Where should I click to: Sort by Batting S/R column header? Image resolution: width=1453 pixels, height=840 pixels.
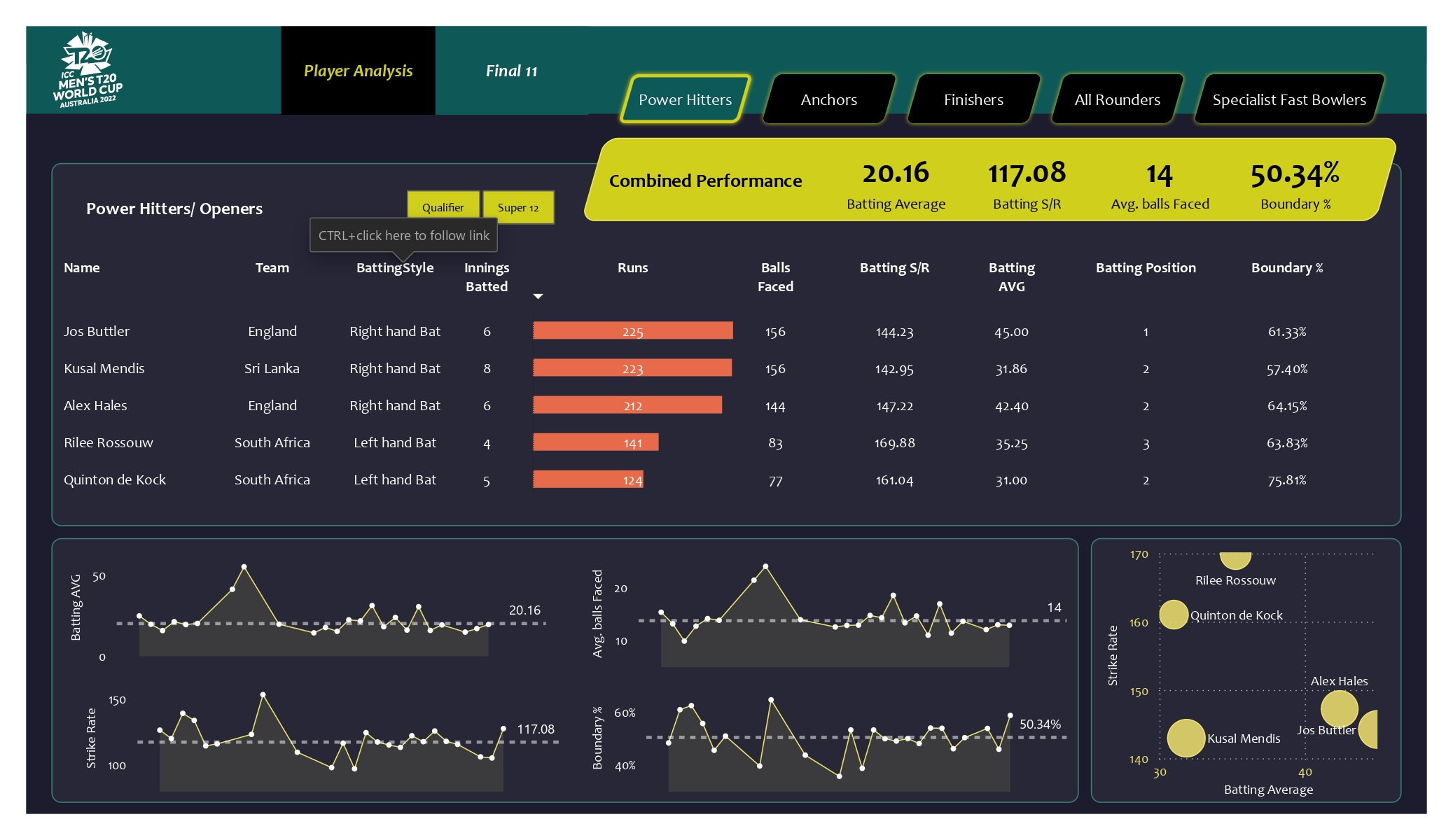[894, 267]
